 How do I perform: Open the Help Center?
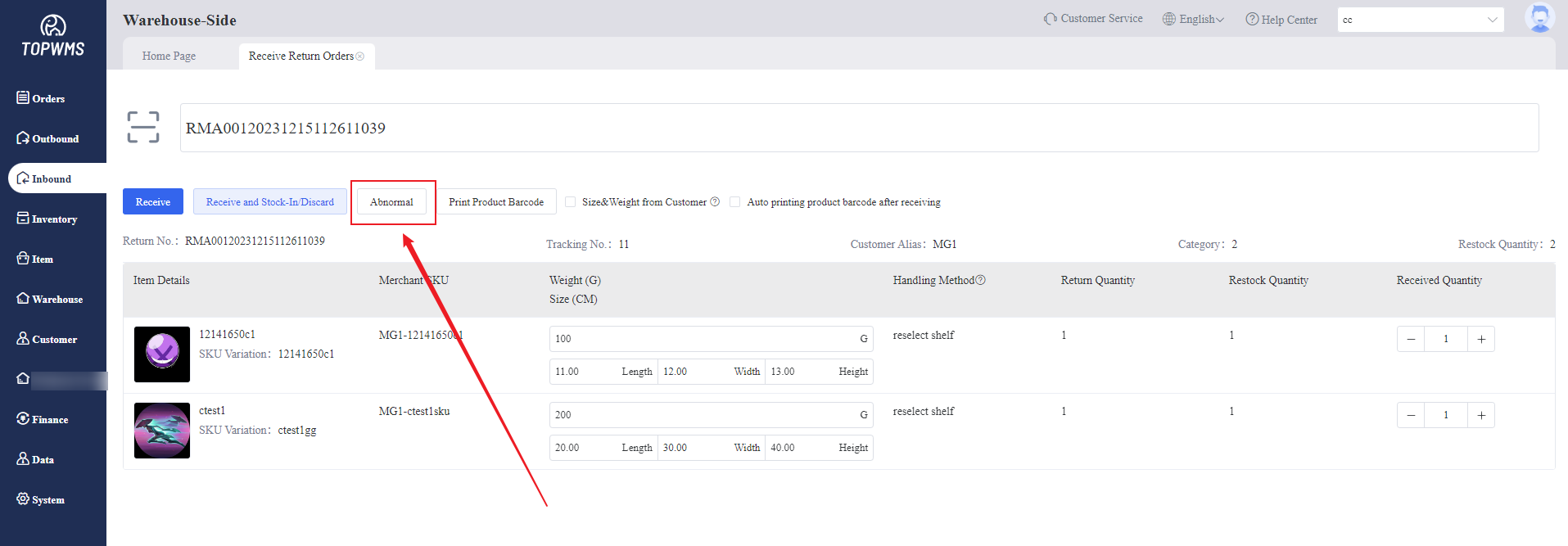pos(1281,20)
